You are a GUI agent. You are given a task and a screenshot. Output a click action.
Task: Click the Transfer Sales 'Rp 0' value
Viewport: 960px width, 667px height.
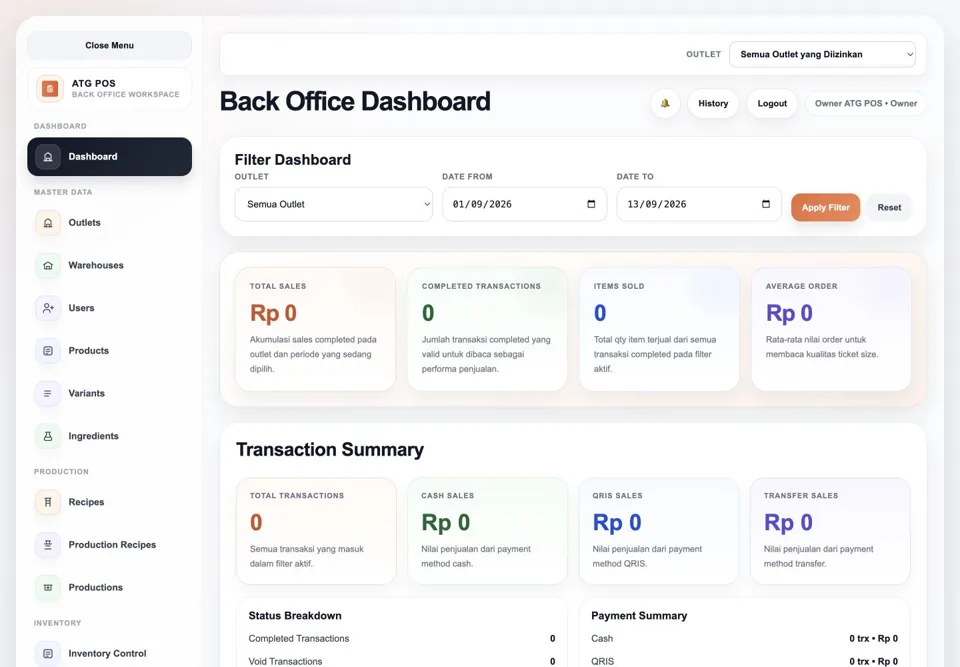789,522
